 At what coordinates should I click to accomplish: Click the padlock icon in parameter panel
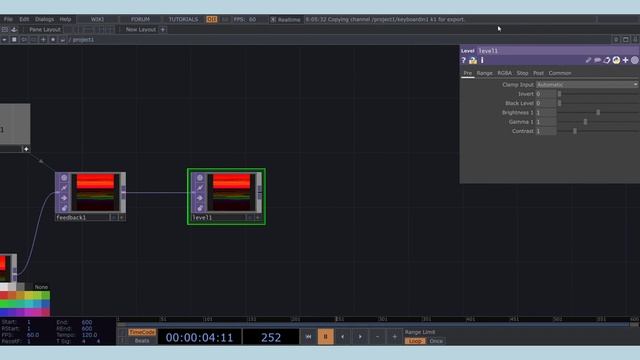click(473, 60)
